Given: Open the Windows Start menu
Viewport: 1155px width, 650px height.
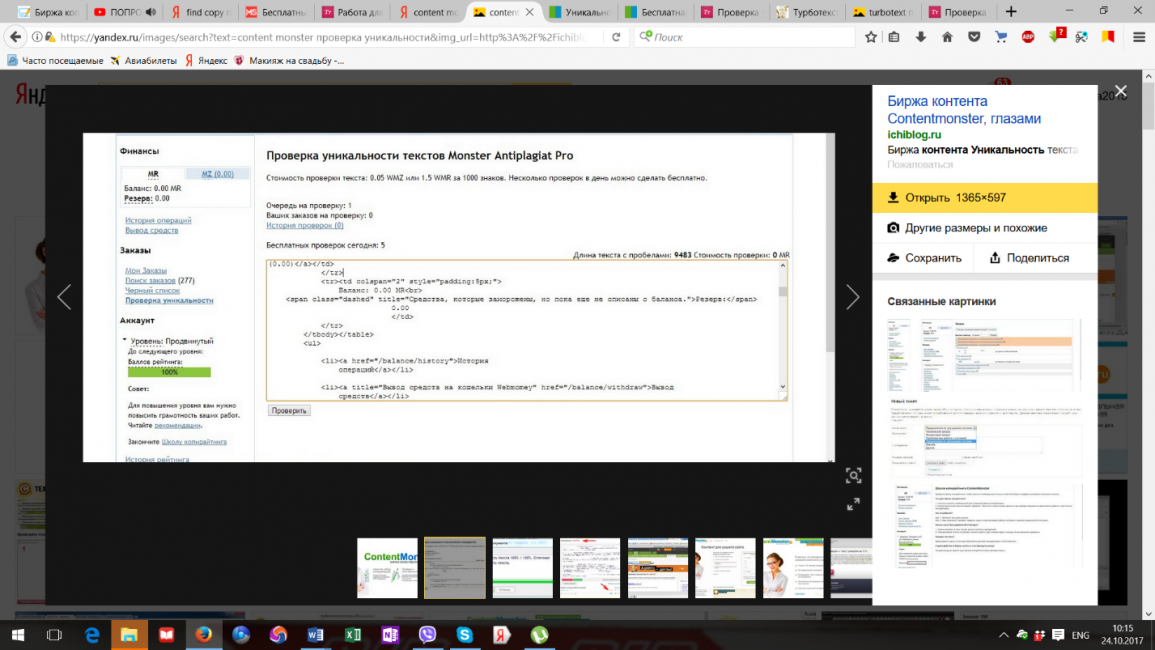Looking at the screenshot, I should (18, 635).
